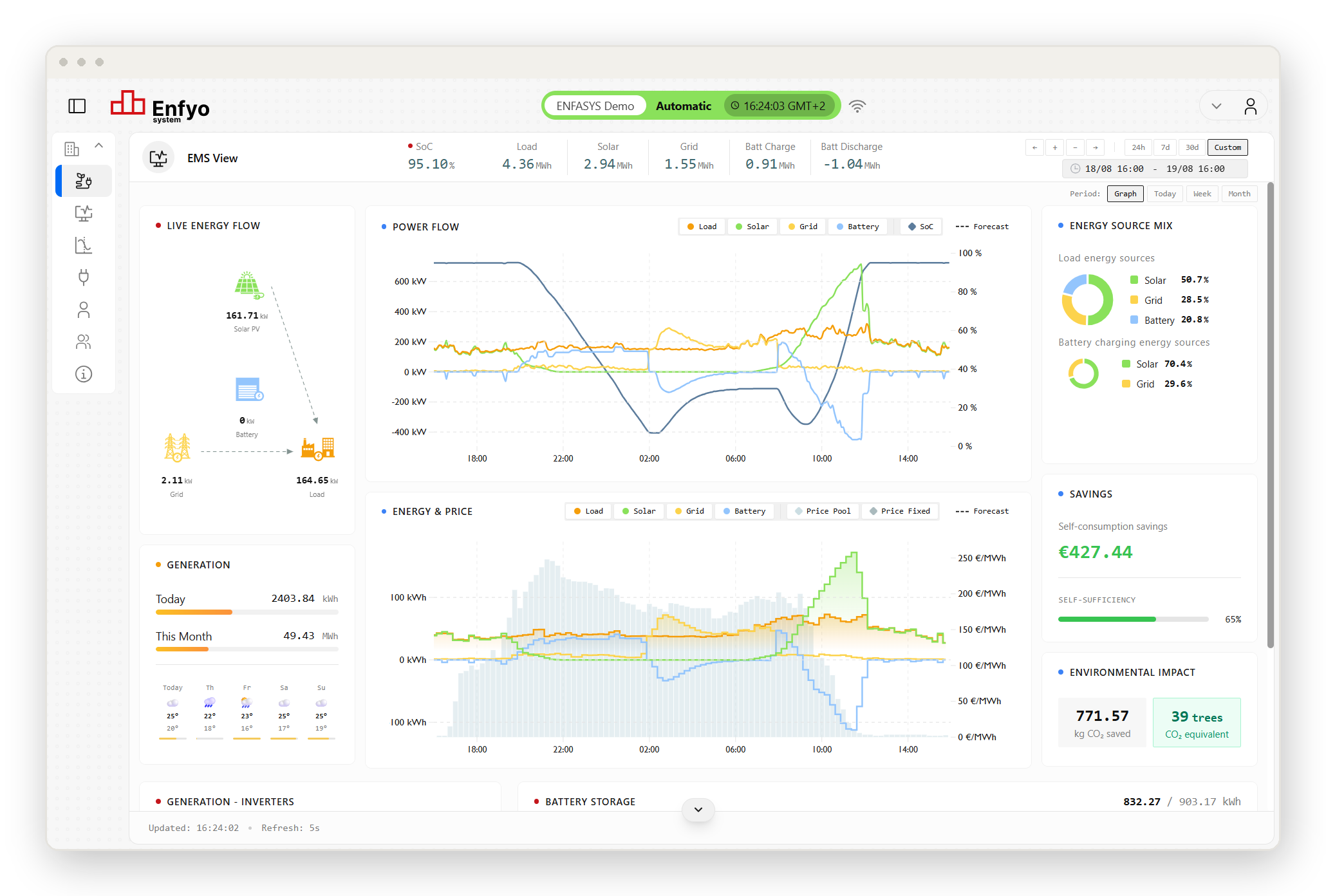Toggle the sidebar panel icon
The image size is (1326, 896).
point(77,106)
